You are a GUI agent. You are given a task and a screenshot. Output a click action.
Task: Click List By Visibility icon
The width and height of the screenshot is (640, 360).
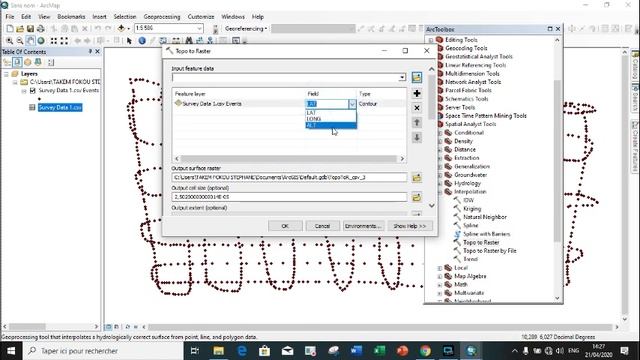[x=27, y=62]
